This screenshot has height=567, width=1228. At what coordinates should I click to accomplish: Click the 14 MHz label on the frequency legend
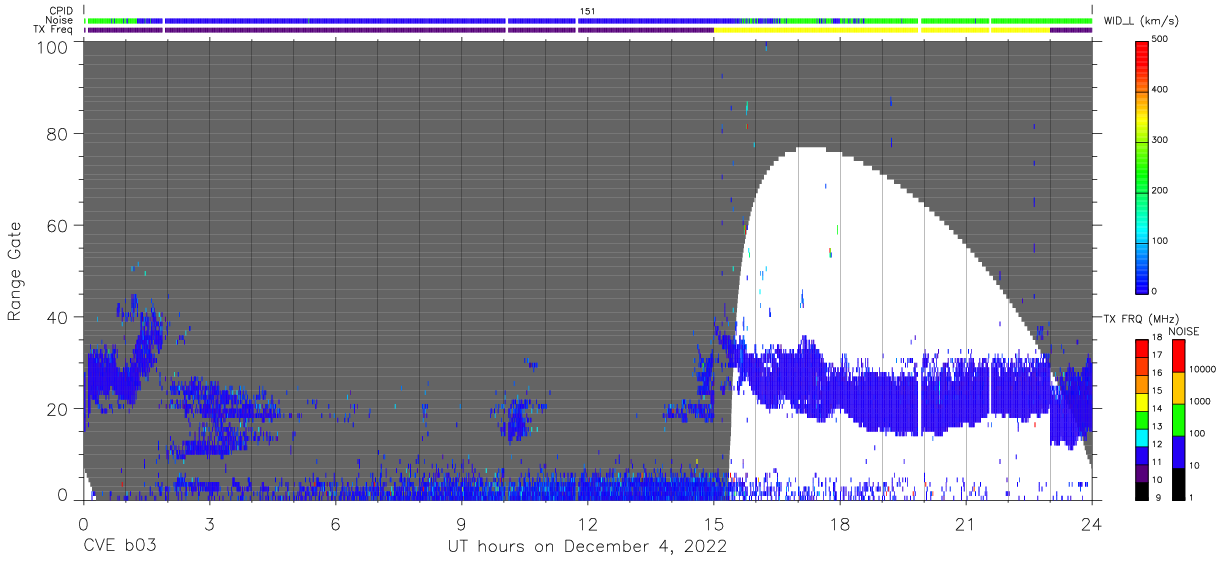point(1157,410)
